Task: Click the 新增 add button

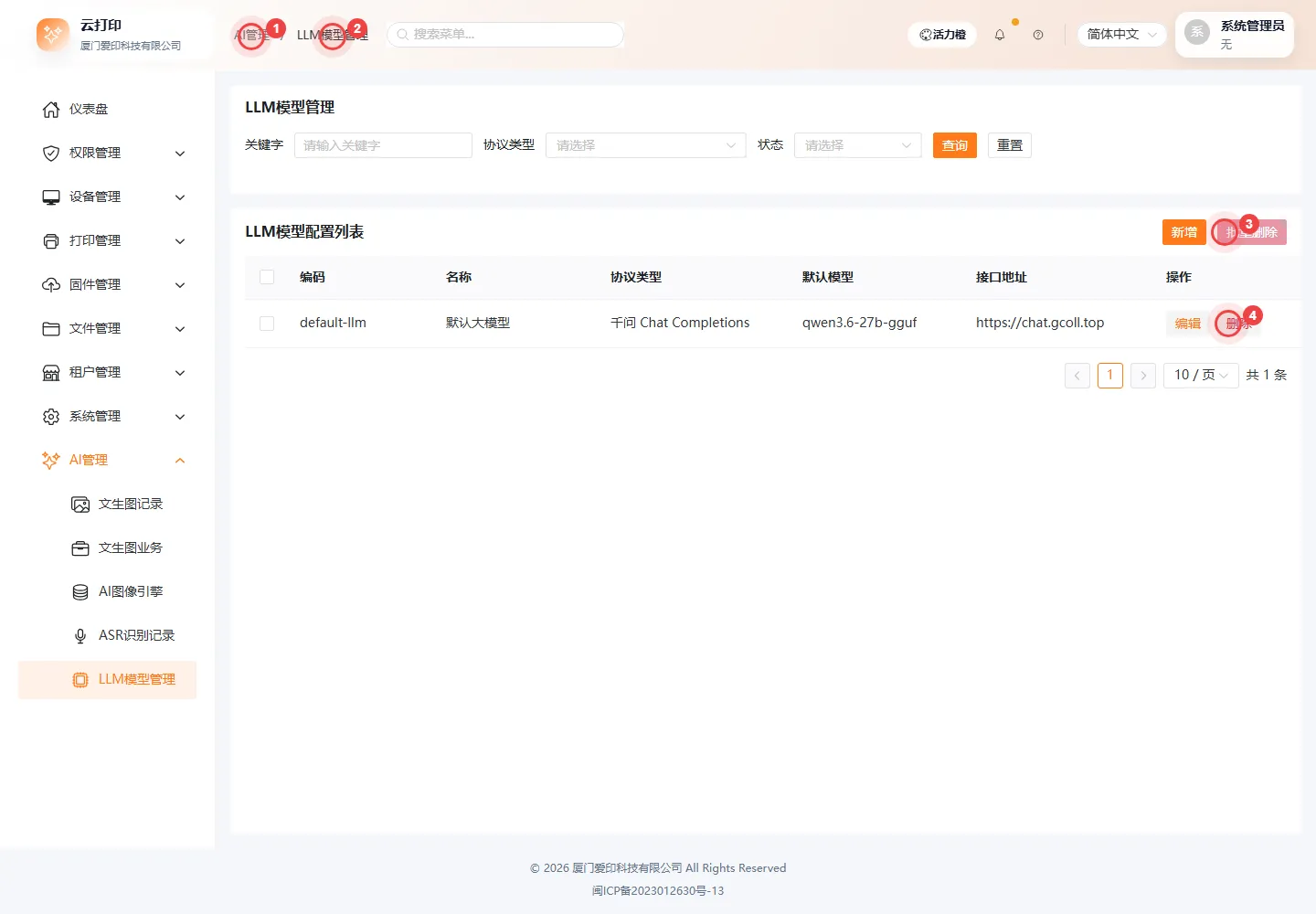Action: (1184, 232)
